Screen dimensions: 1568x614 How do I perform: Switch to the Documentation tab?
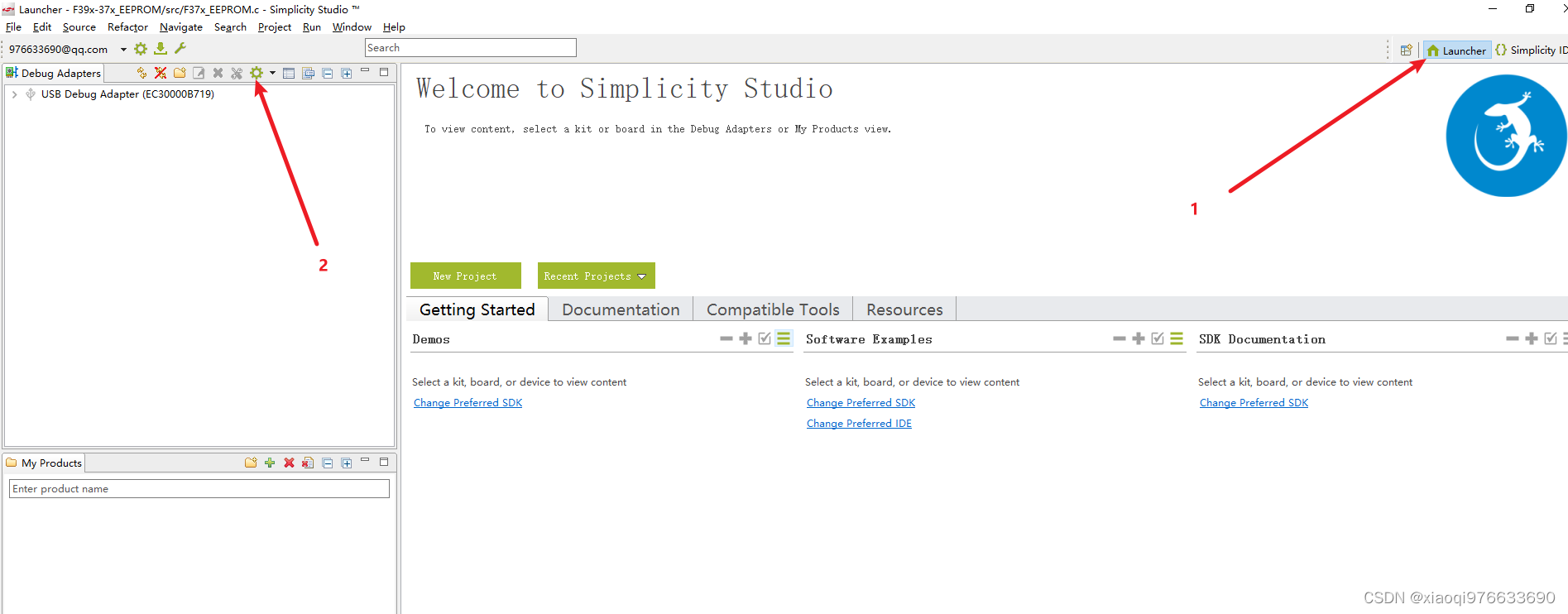[621, 309]
